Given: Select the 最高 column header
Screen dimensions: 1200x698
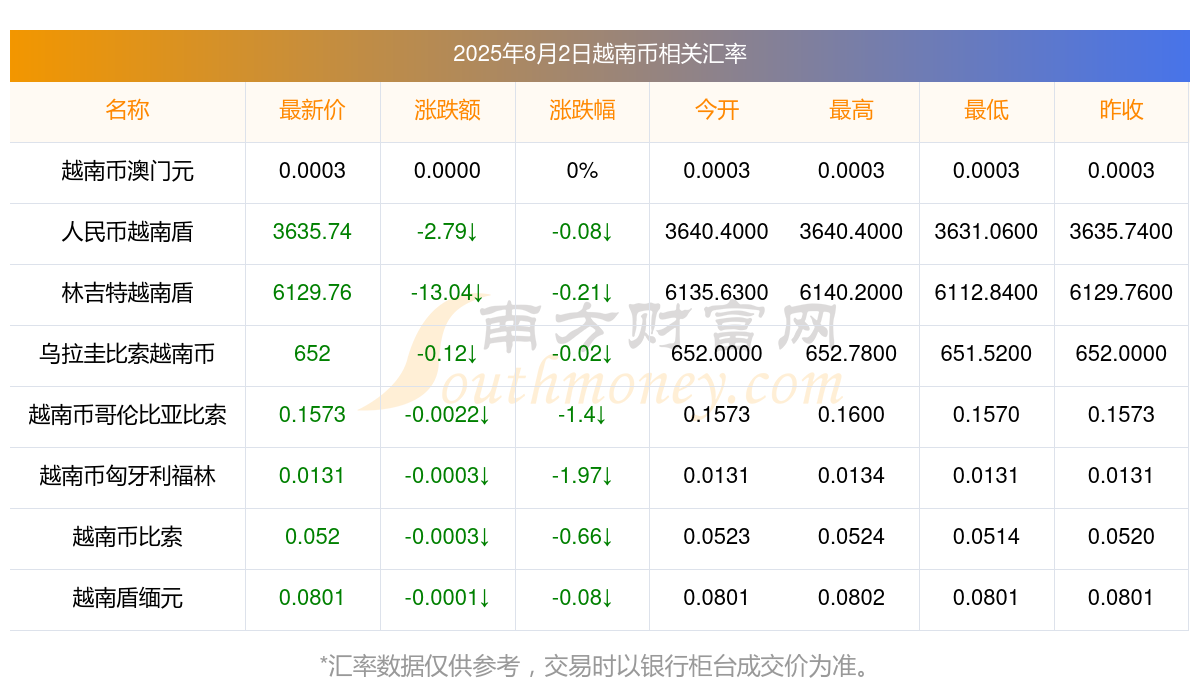Looking at the screenshot, I should tap(851, 110).
